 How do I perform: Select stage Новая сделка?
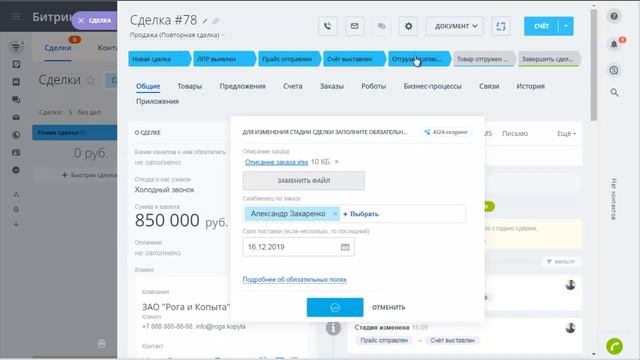click(159, 59)
